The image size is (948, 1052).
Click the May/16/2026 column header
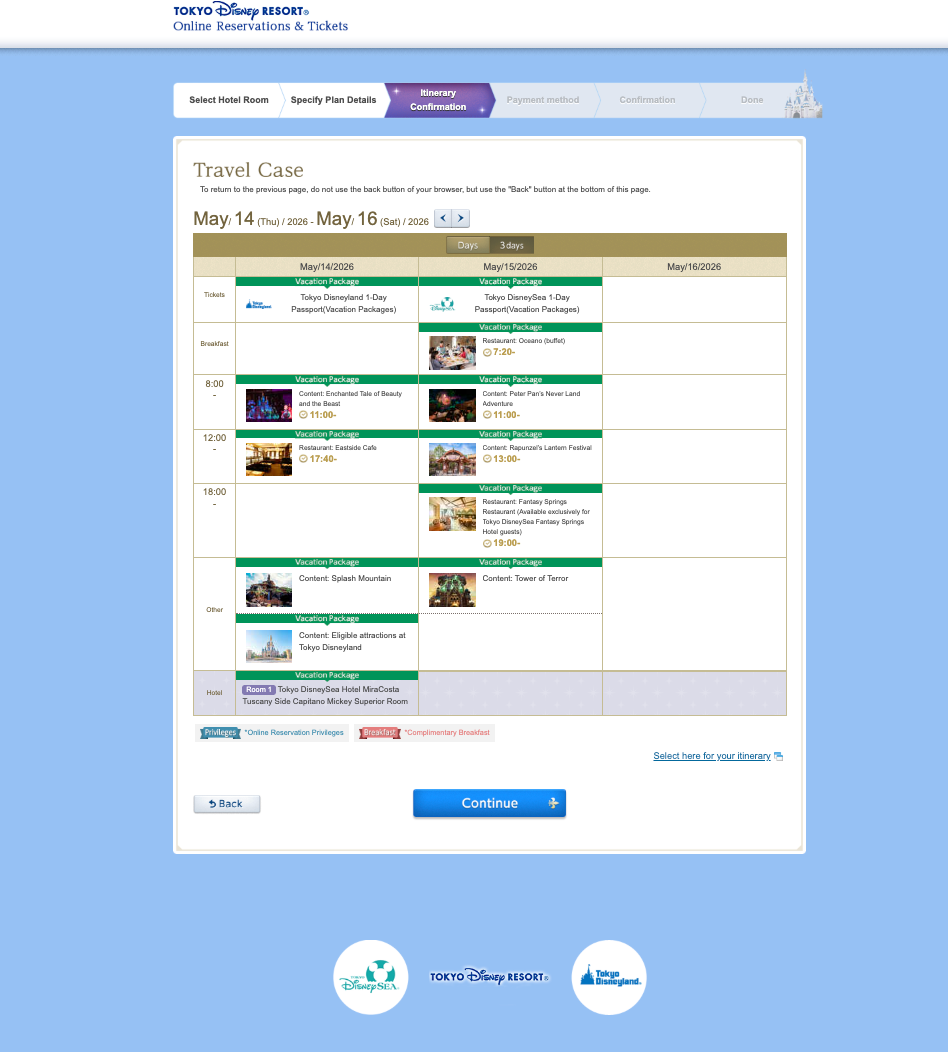(694, 266)
